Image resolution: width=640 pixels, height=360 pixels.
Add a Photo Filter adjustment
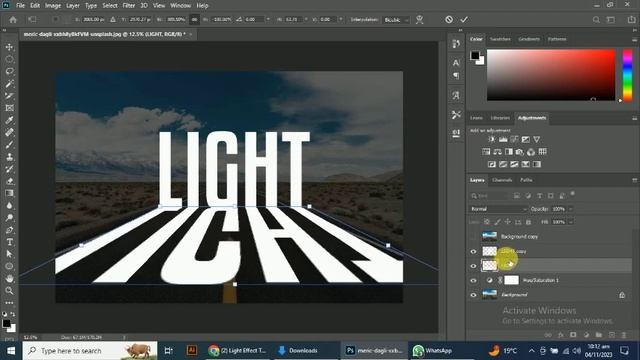tap(520, 152)
